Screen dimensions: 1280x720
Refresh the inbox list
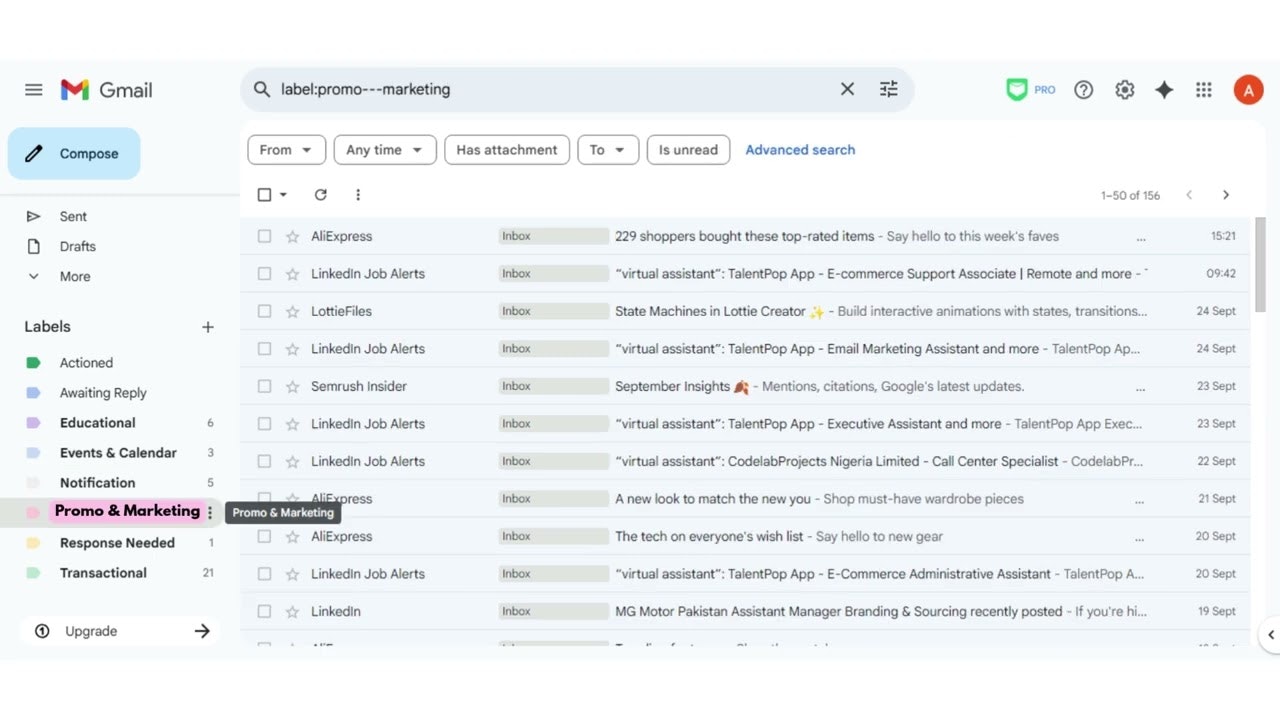(x=320, y=194)
